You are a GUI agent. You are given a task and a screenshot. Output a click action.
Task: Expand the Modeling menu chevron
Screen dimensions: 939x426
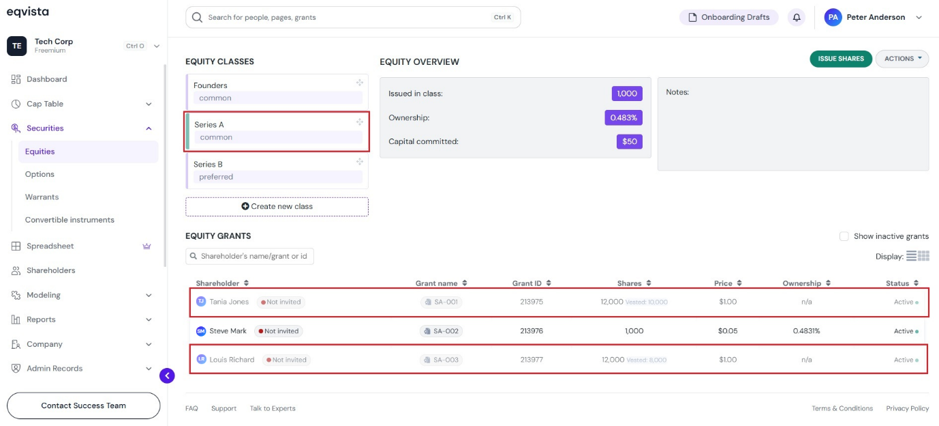tap(149, 295)
